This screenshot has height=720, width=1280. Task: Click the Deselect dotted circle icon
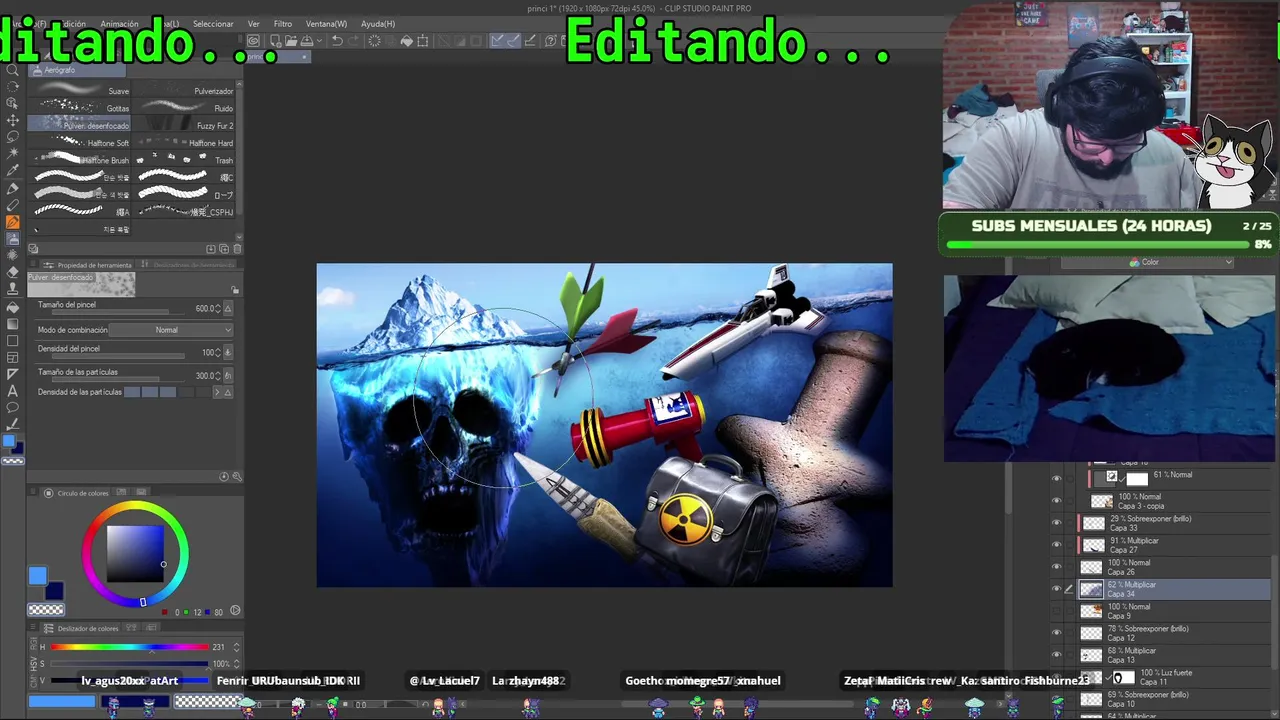click(374, 41)
